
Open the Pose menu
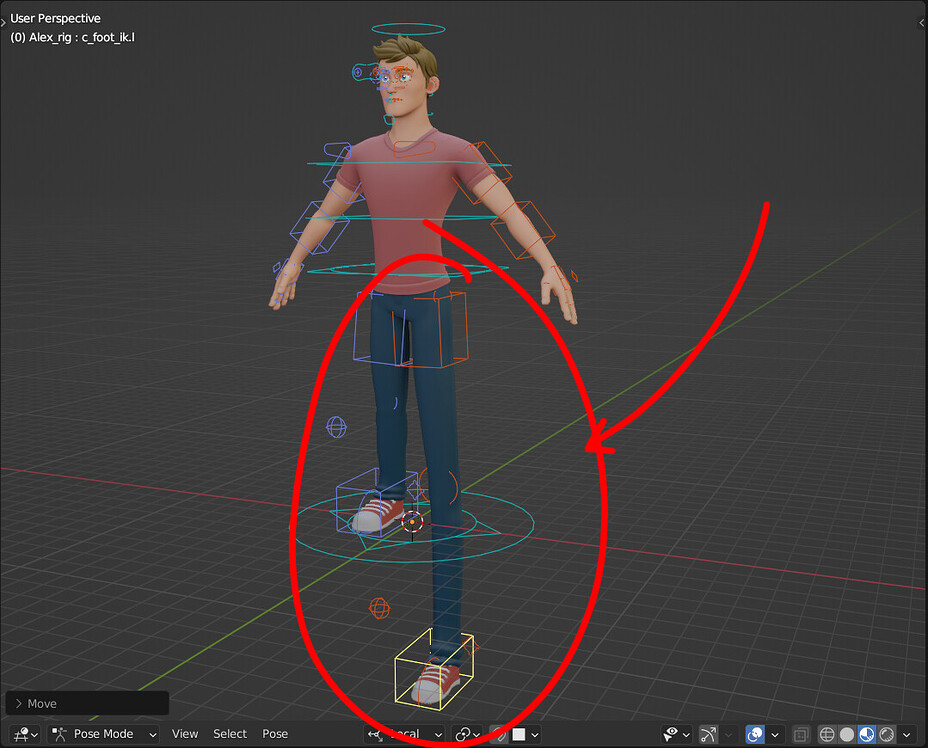coord(275,734)
